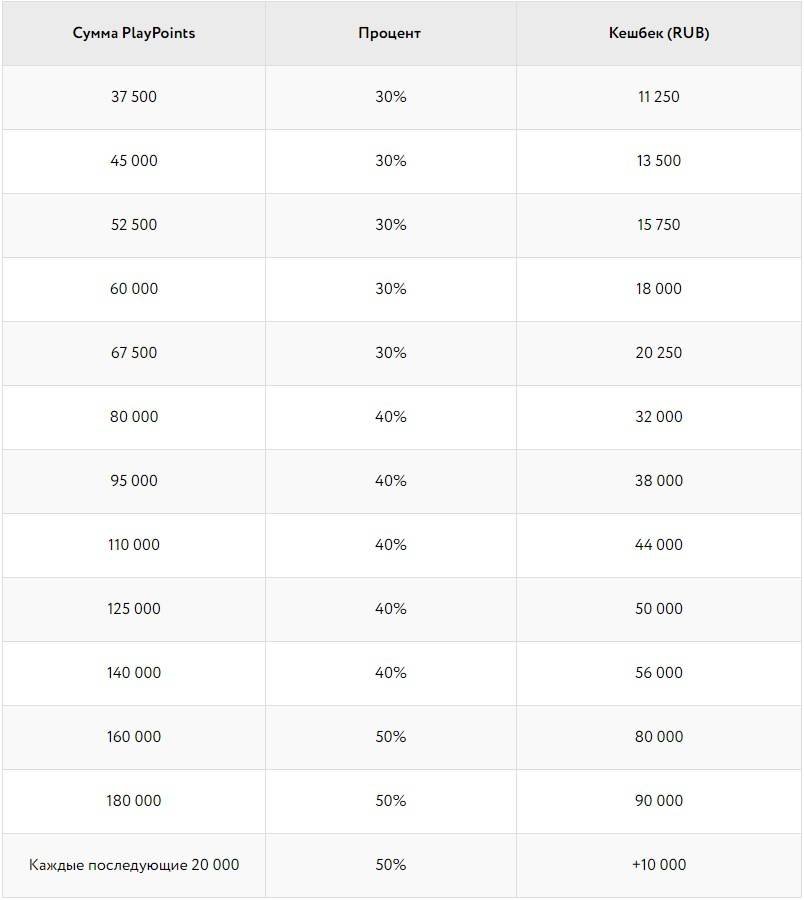This screenshot has height=900, width=804.
Task: Click the 'Сумма PlayPoints' column header
Action: tap(134, 33)
